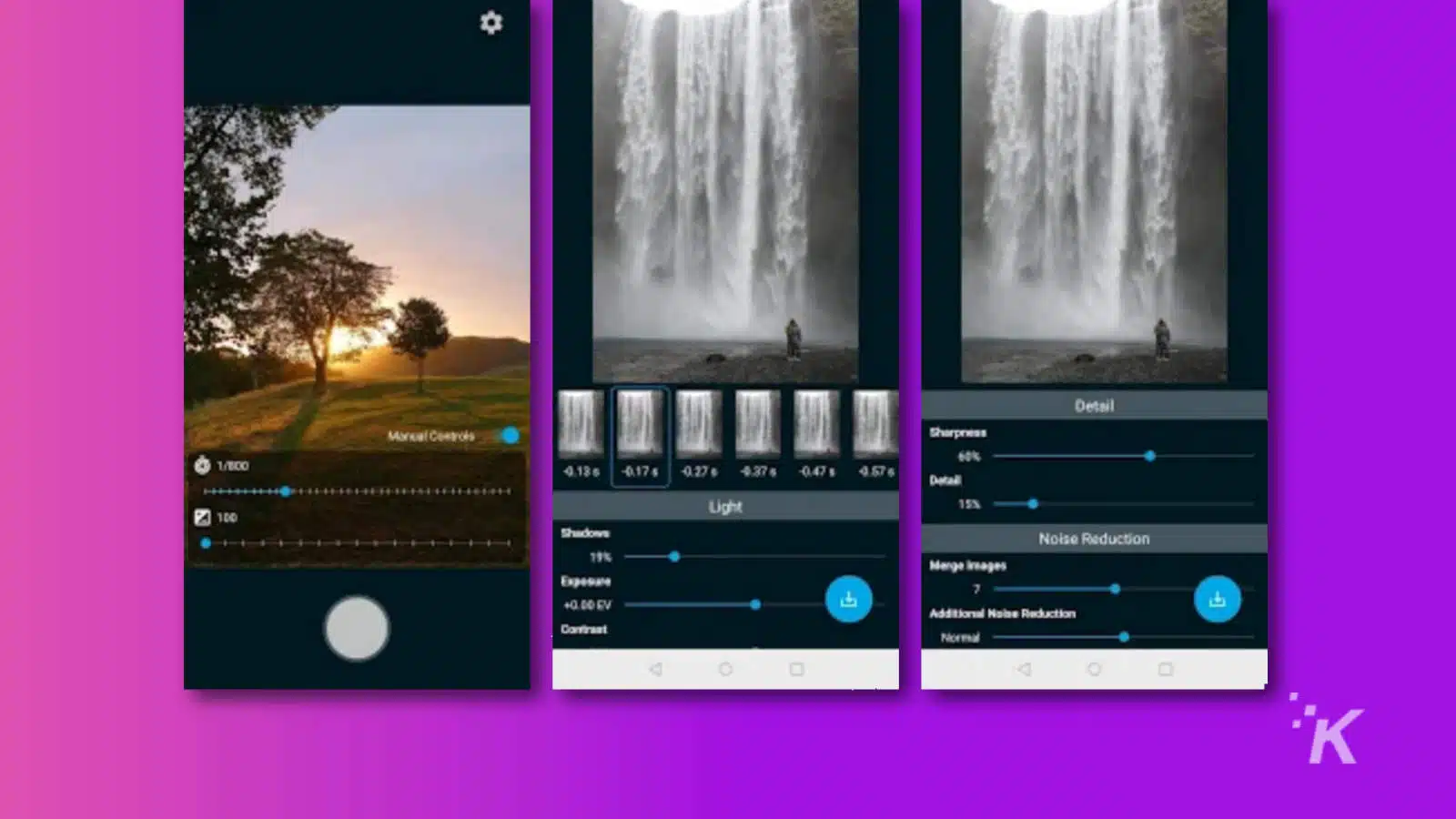Toggle the Manual Controls switch

pos(511,437)
